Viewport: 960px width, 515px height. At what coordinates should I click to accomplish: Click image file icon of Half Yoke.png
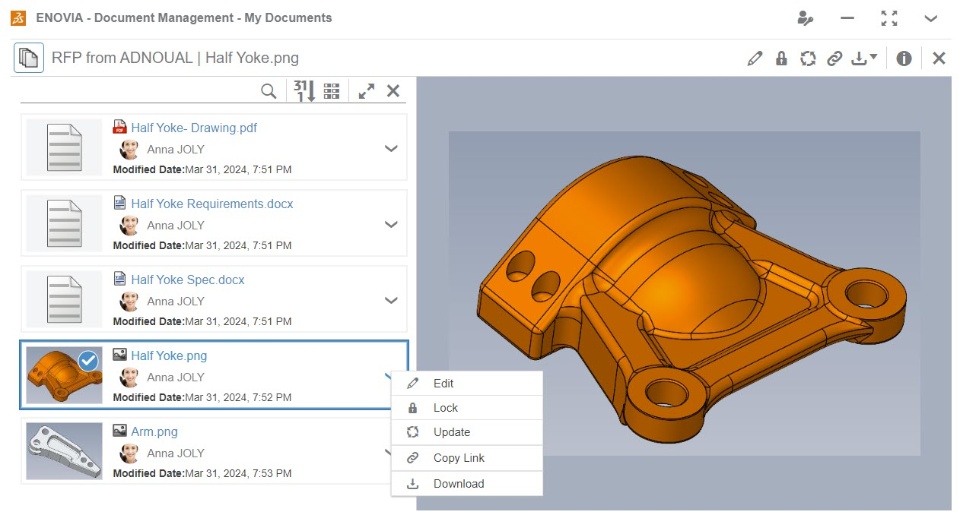coord(120,355)
